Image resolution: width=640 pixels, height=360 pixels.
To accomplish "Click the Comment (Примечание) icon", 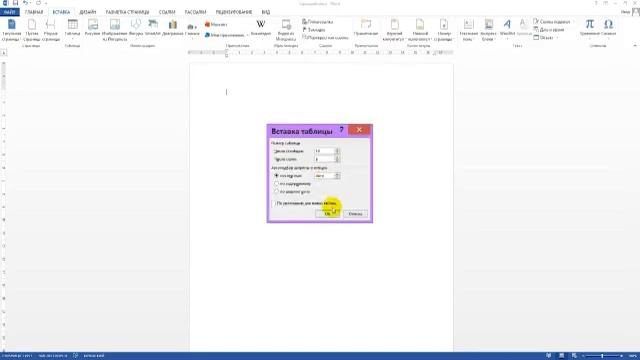I will tap(366, 24).
